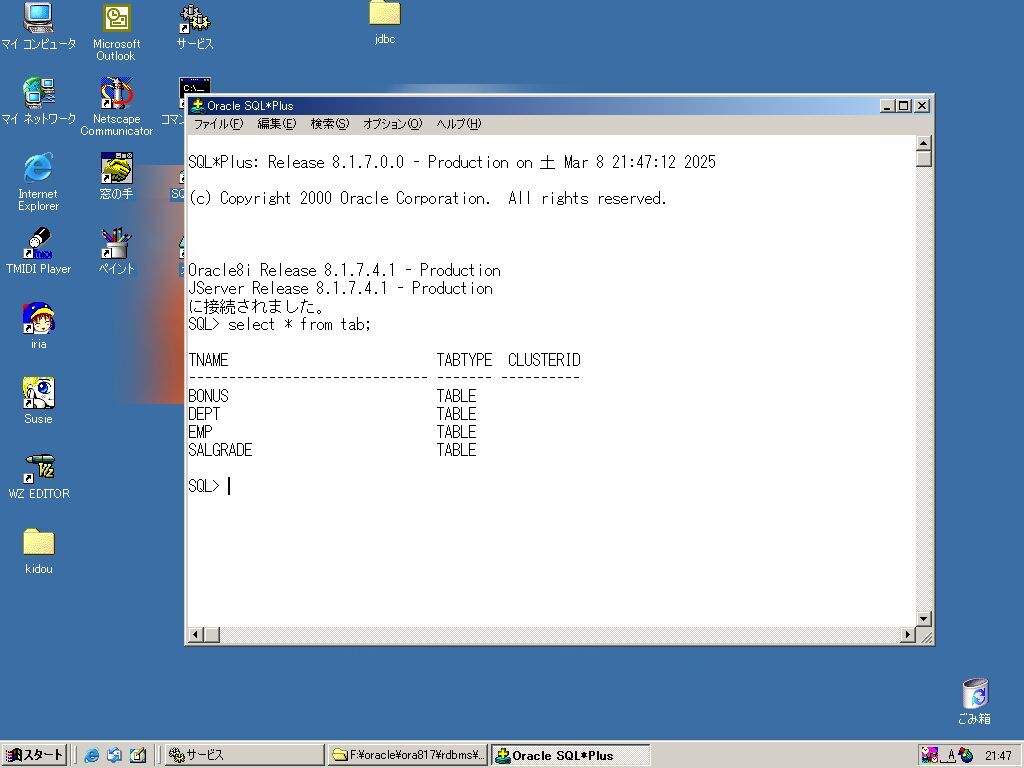The height and width of the screenshot is (768, 1024).
Task: Click the horizontal scrollbar thumb
Action: (x=212, y=634)
